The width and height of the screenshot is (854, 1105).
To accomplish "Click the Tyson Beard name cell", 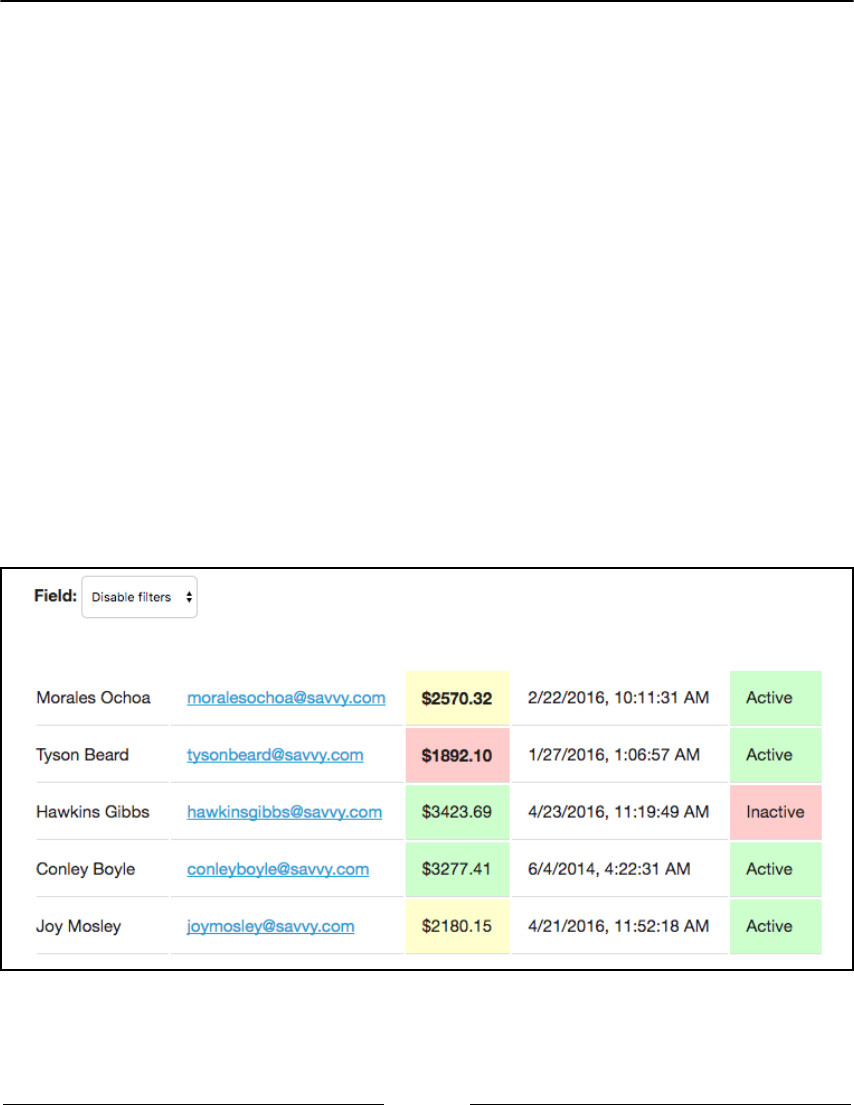I will pos(102,755).
